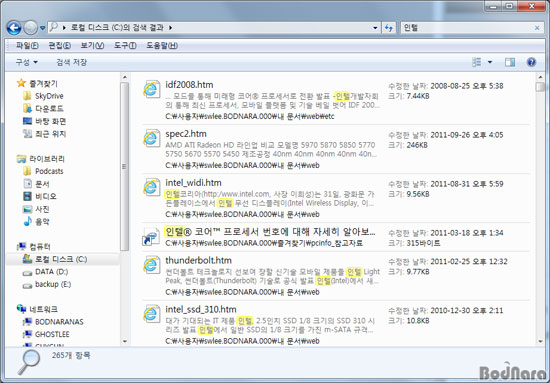Open the 파일(F) menu

[27, 46]
